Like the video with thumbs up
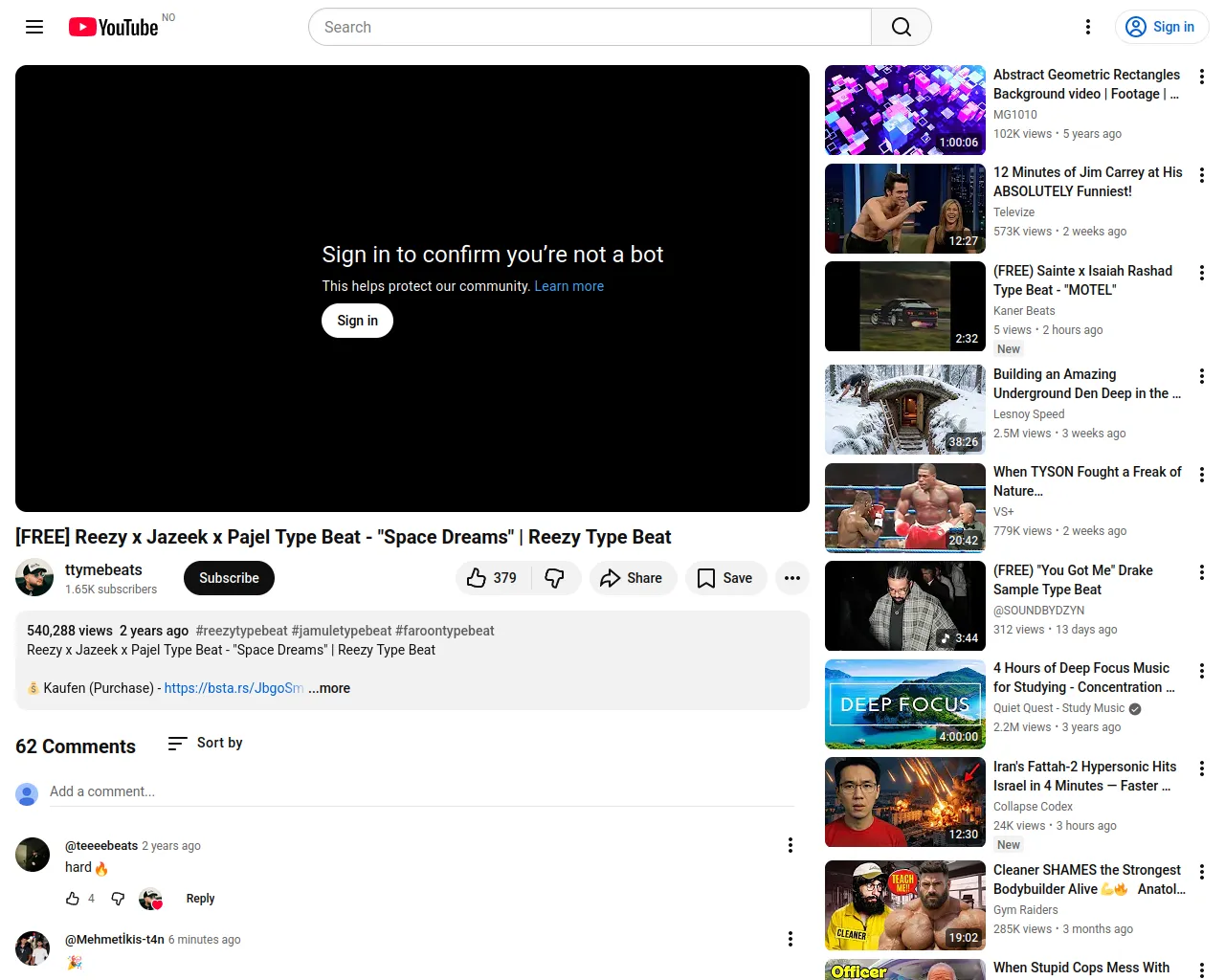 point(492,578)
